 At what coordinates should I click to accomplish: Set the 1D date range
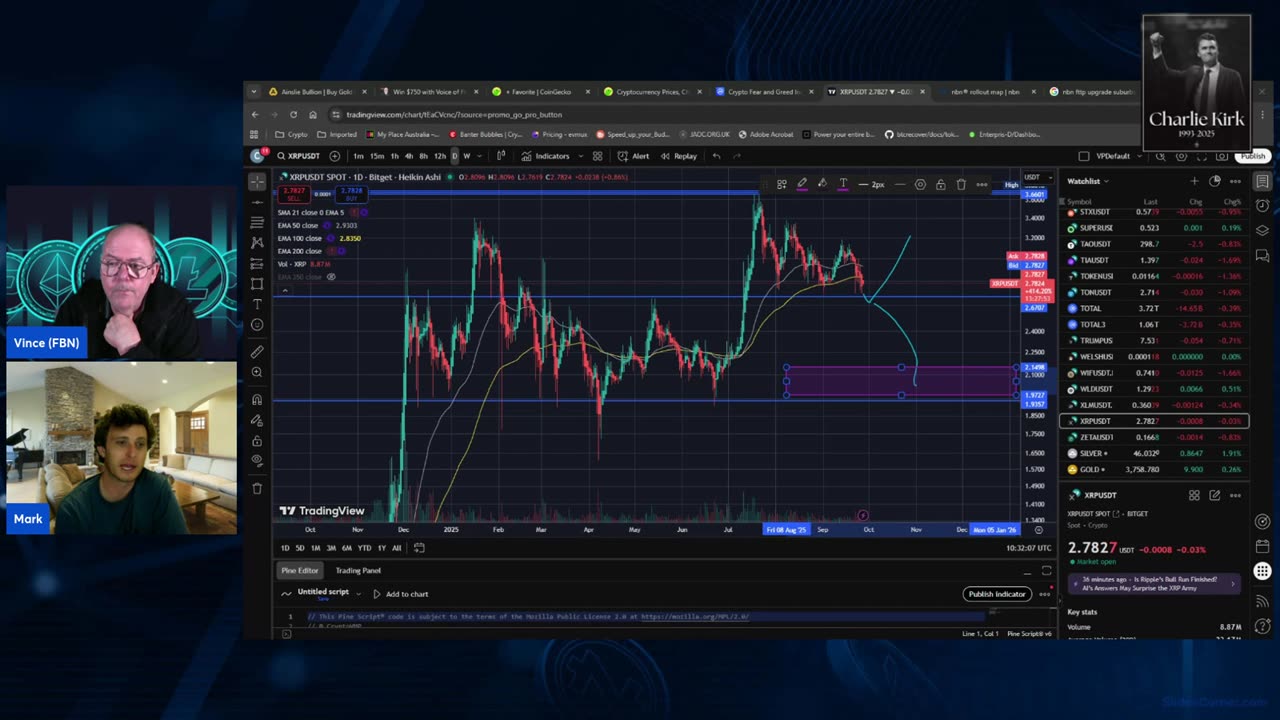coord(285,548)
